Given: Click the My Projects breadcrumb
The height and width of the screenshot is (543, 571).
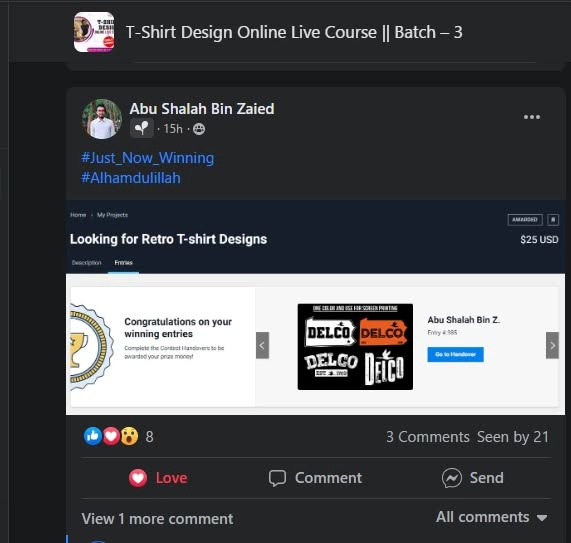Looking at the screenshot, I should click(112, 215).
